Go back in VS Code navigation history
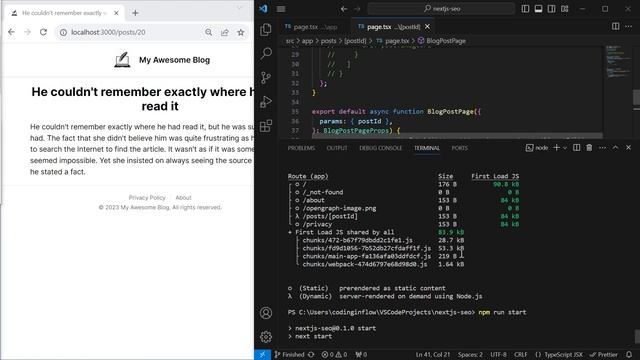 coord(344,9)
